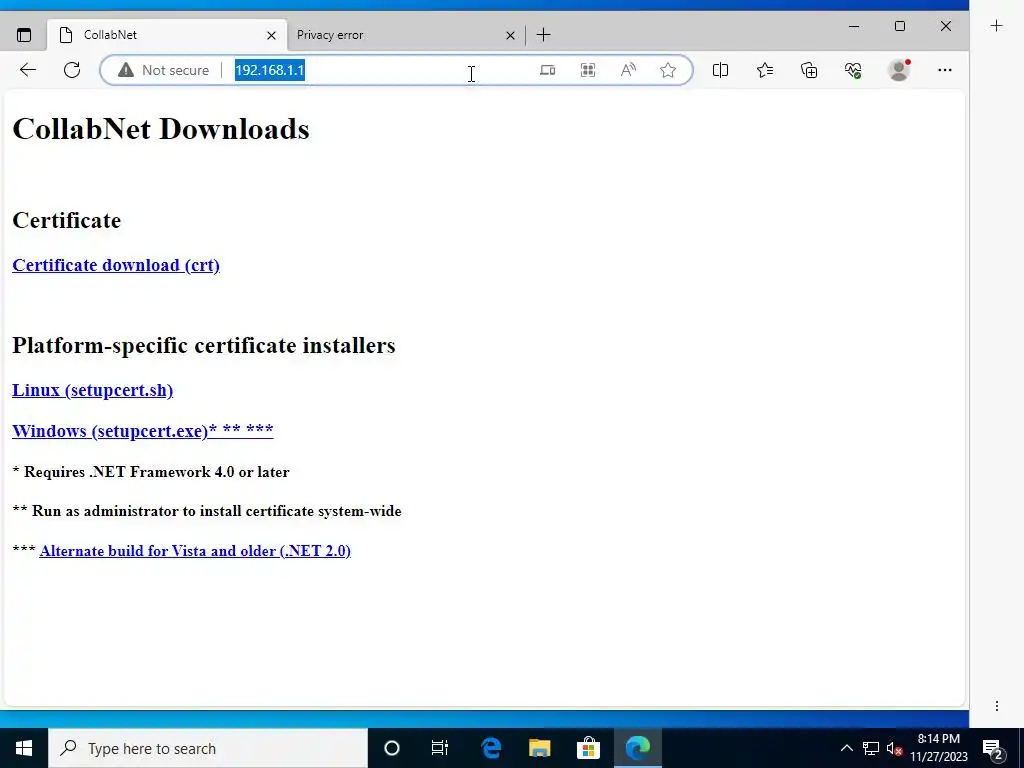Click the Run as administrator note

[207, 511]
